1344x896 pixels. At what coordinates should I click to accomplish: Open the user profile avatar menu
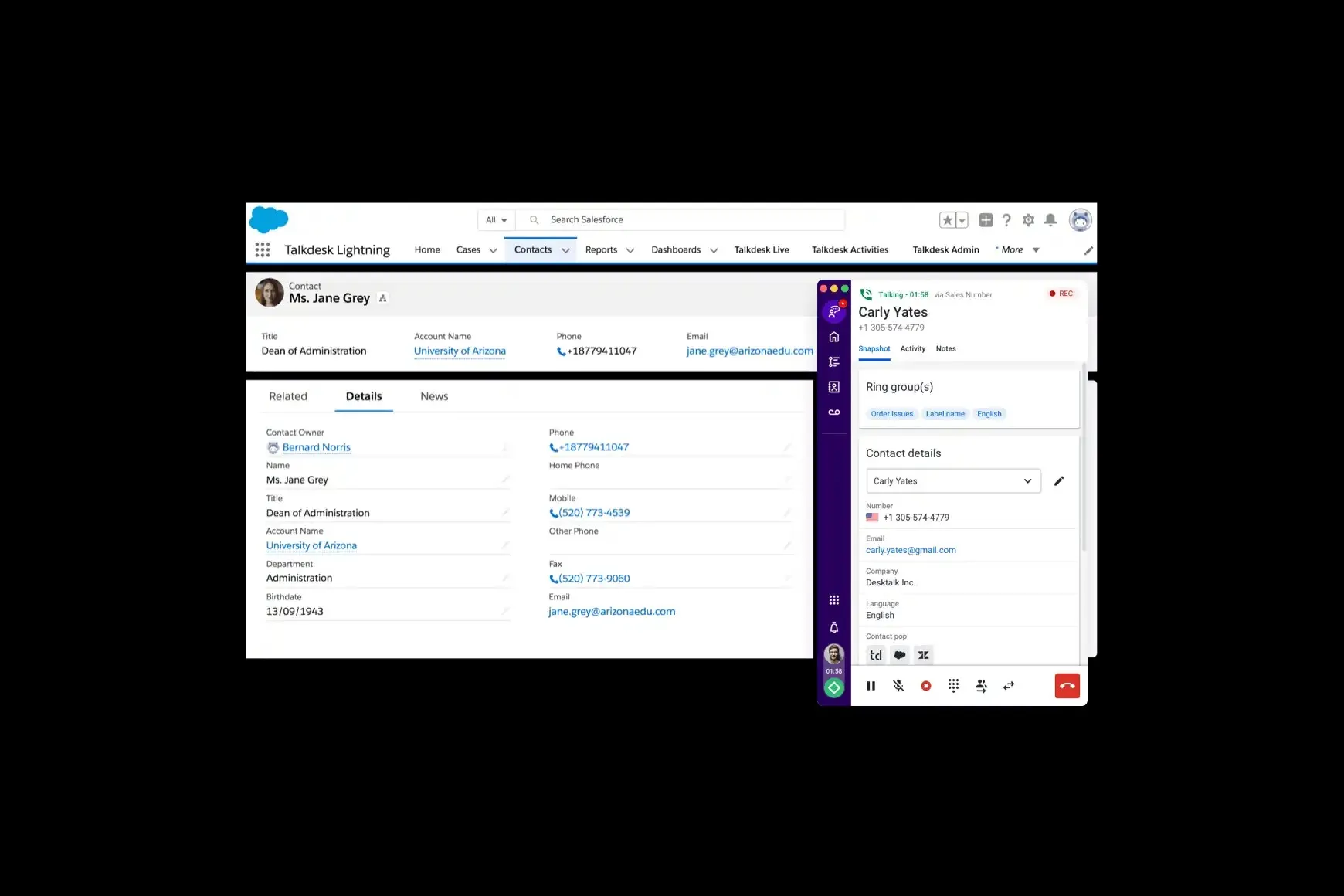1080,220
